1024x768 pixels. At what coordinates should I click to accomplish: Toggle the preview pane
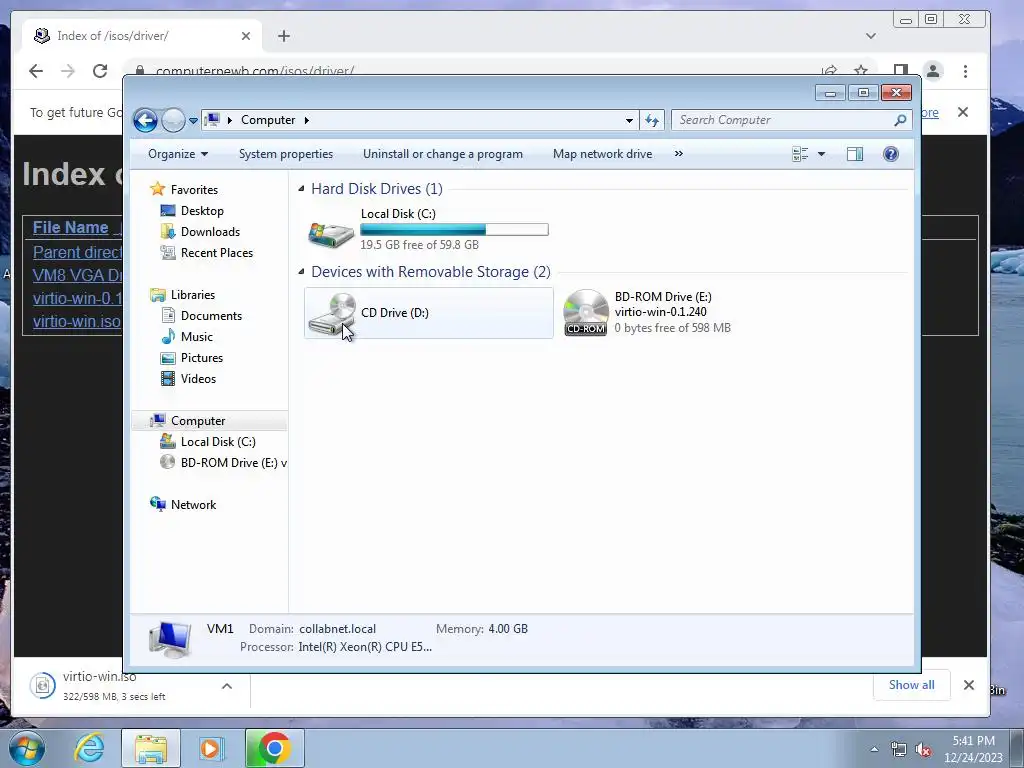(x=855, y=154)
